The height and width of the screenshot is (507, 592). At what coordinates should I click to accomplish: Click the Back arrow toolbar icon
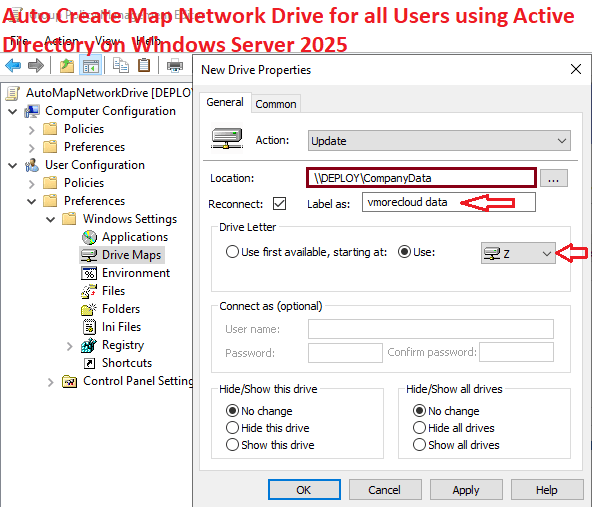click(13, 66)
